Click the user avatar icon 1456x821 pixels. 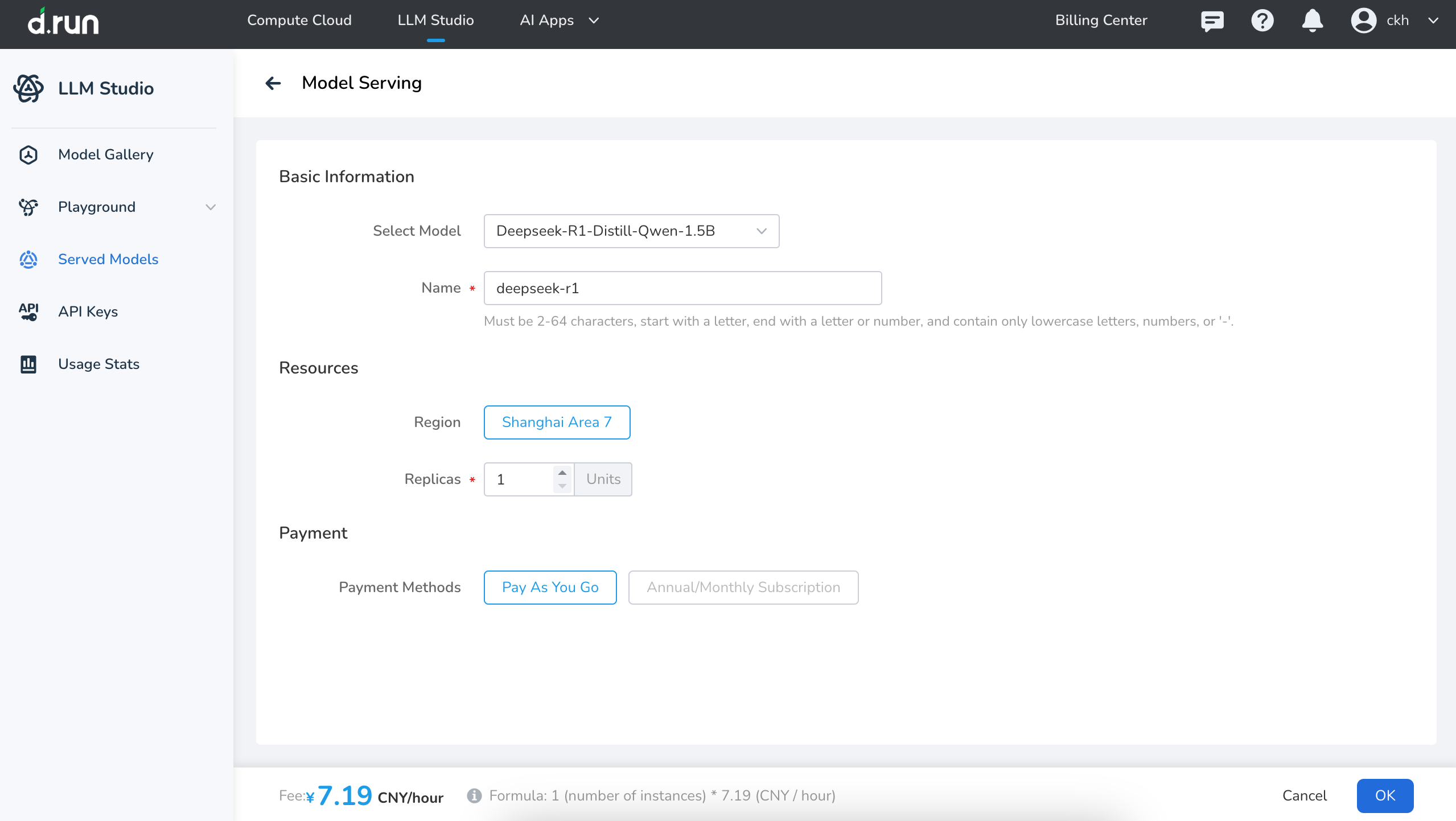point(1363,21)
